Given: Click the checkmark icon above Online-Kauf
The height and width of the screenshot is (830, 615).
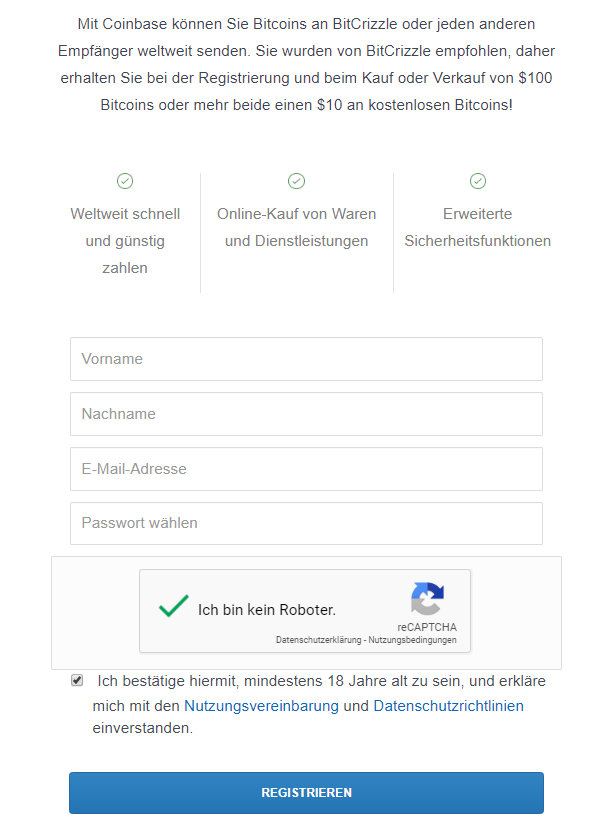Looking at the screenshot, I should pyautogui.click(x=296, y=181).
